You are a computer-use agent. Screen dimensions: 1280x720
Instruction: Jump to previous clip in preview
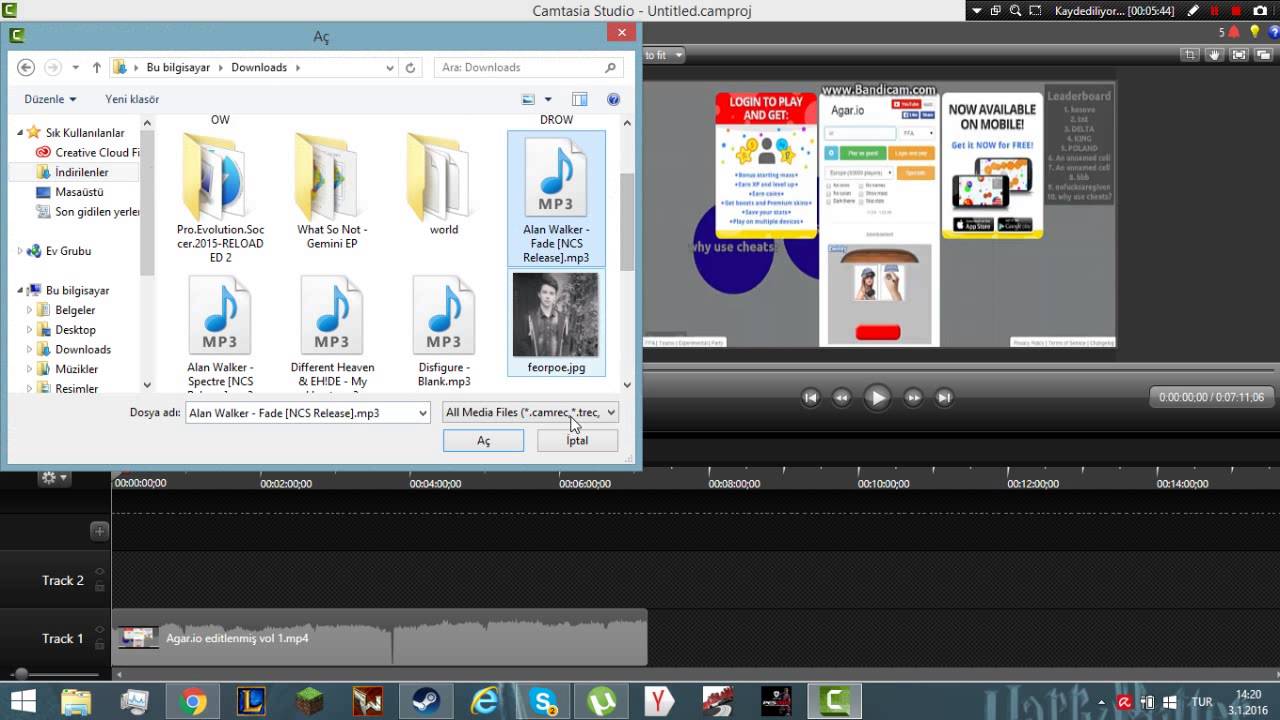click(x=811, y=398)
